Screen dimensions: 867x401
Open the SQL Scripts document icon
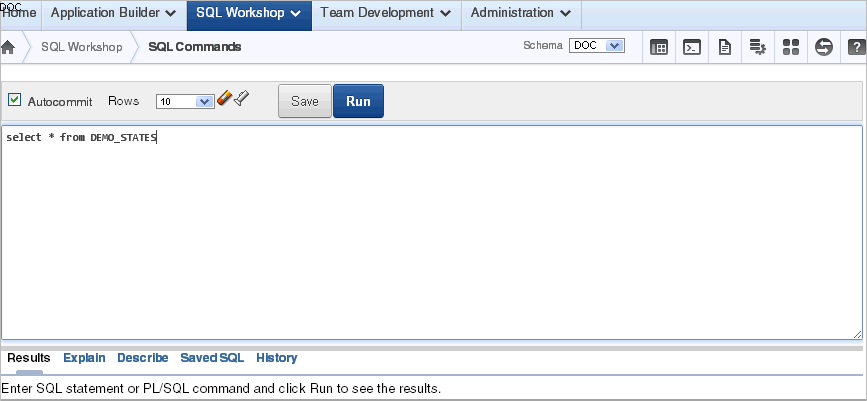coord(724,47)
